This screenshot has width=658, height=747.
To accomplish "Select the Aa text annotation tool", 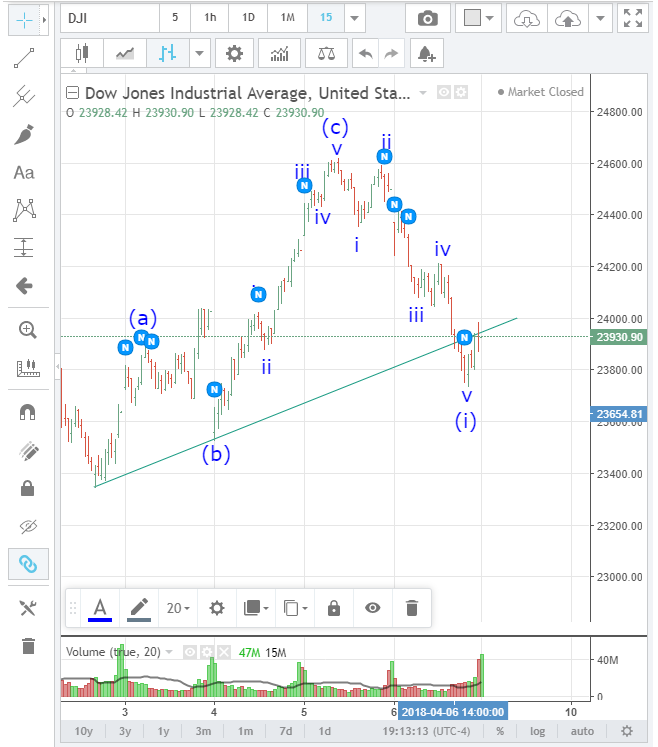I will click(24, 172).
